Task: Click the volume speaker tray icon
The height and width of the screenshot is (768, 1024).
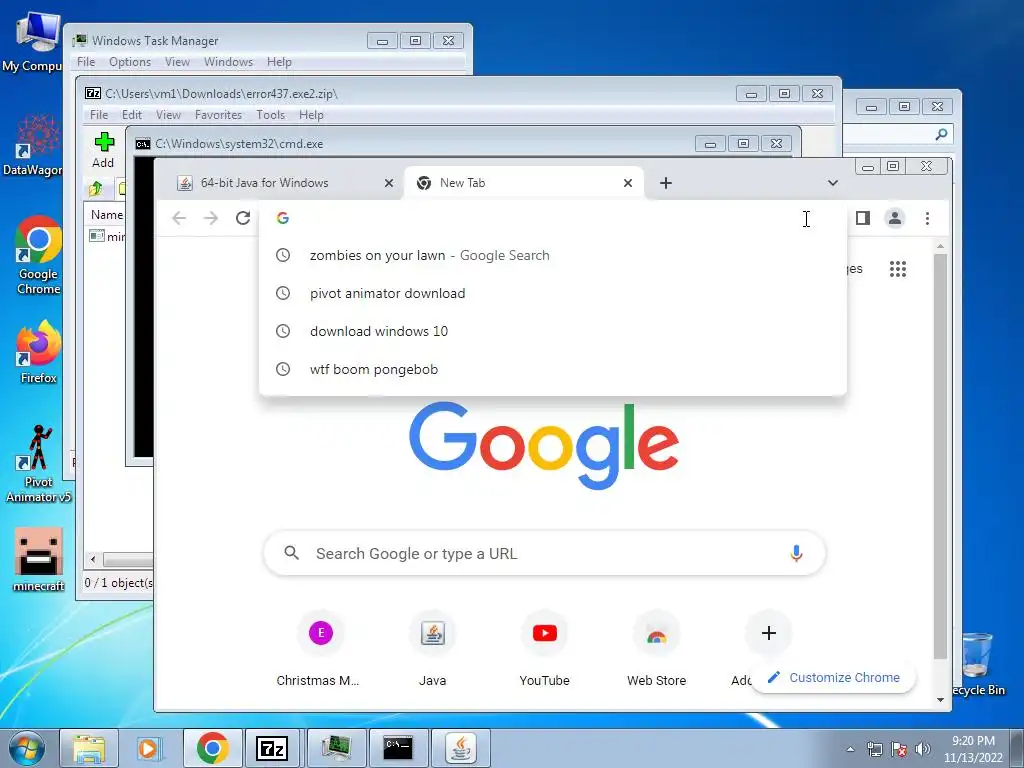Action: click(922, 749)
